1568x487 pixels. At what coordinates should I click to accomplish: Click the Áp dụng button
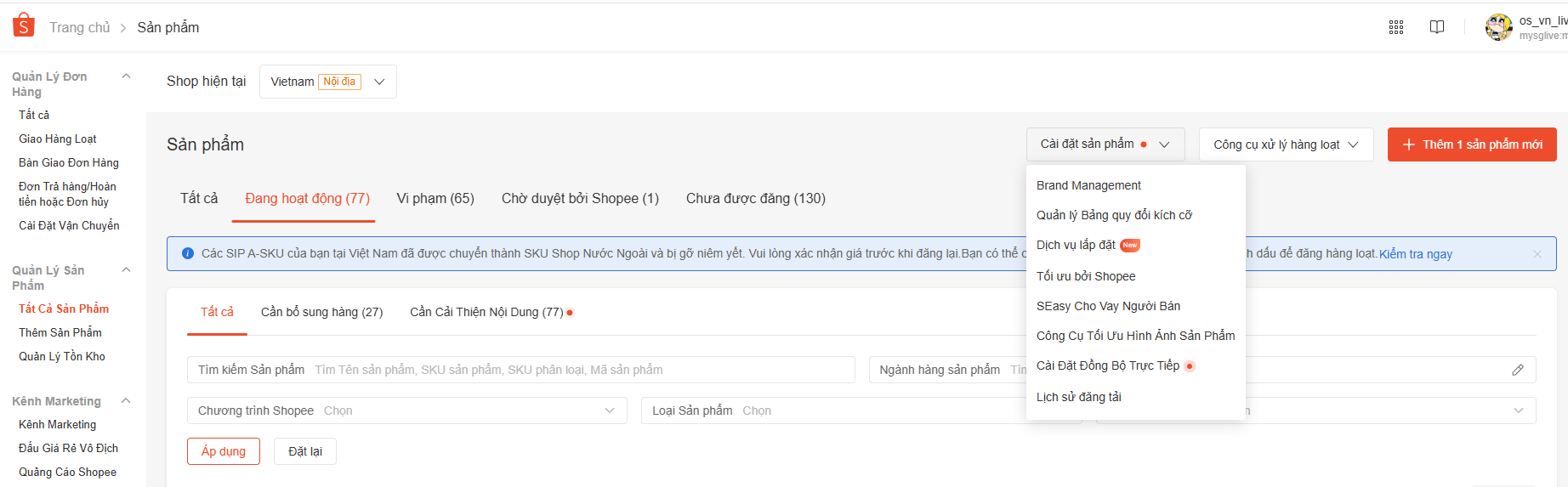pyautogui.click(x=224, y=451)
